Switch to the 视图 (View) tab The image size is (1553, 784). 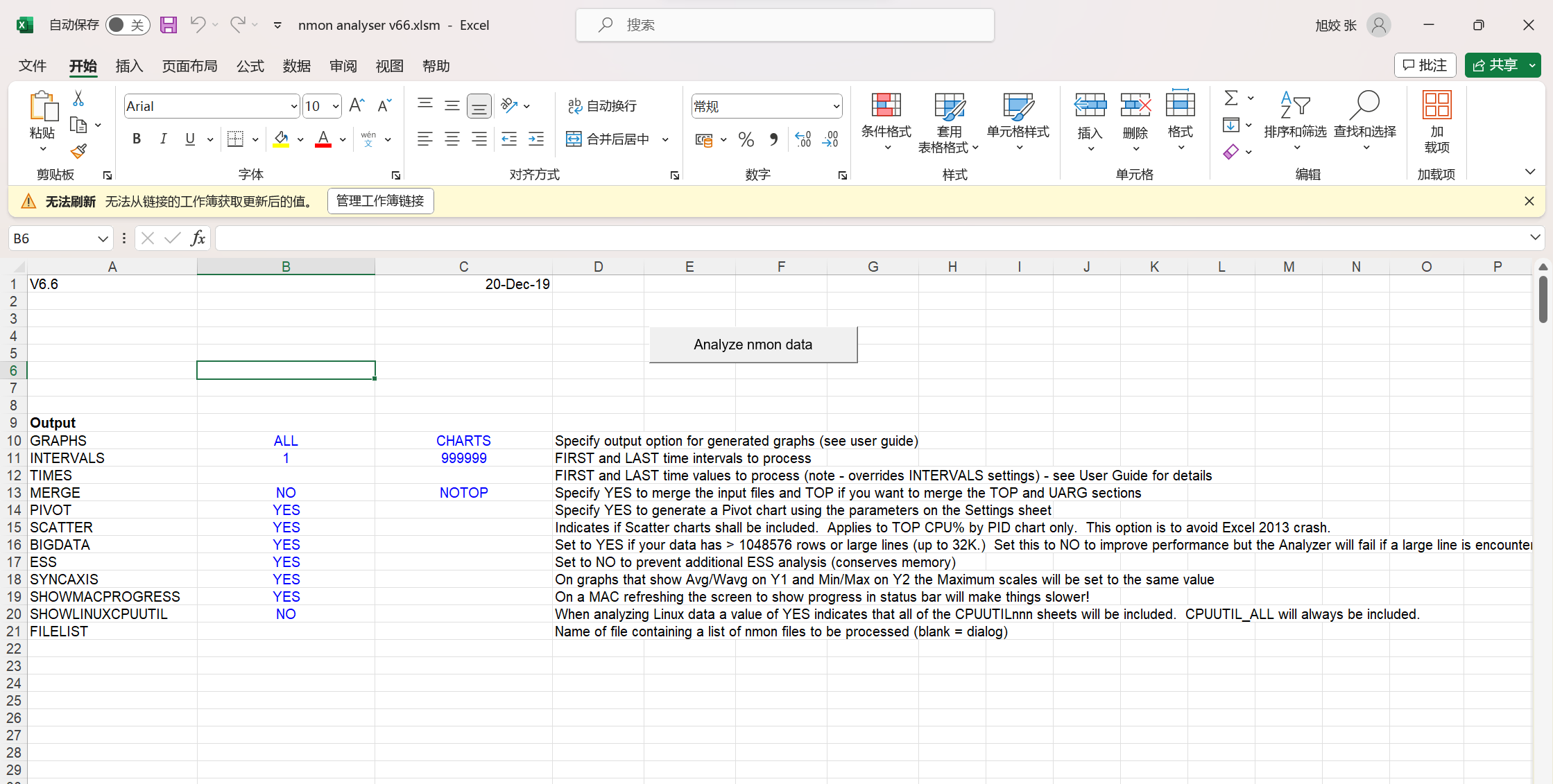[389, 66]
